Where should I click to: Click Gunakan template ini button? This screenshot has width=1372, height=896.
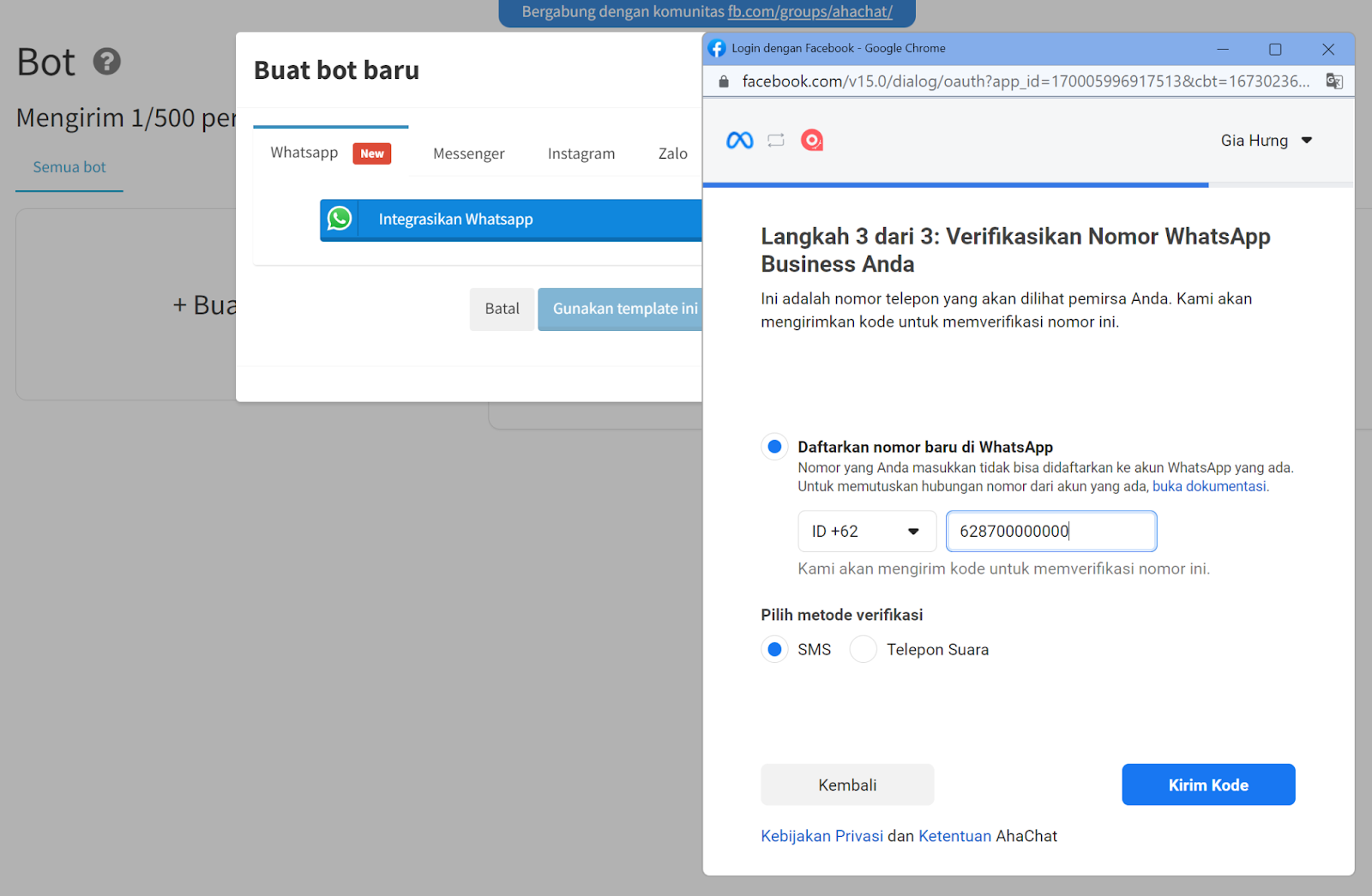[621, 309]
